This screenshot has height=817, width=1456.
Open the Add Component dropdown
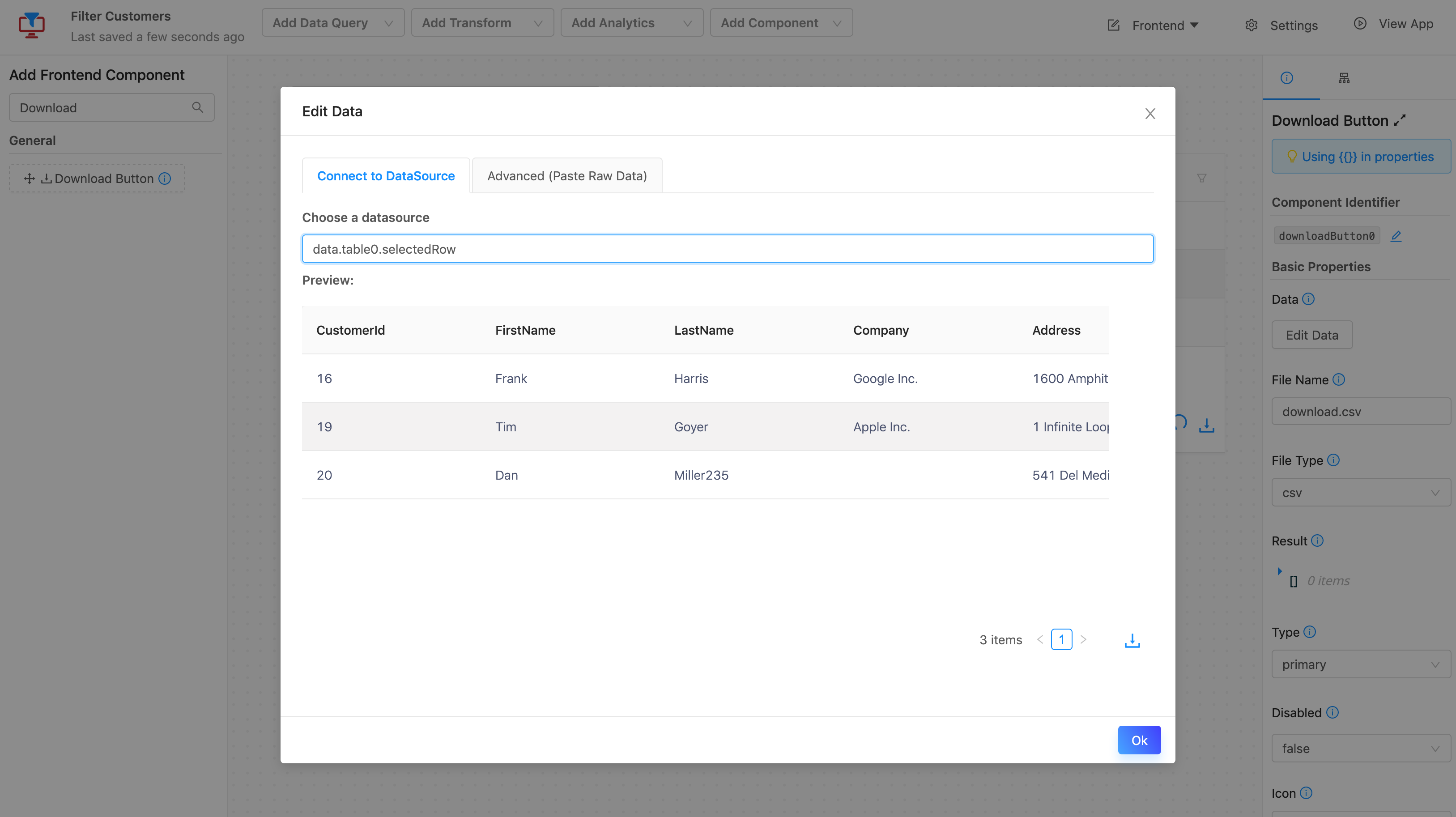tap(781, 23)
